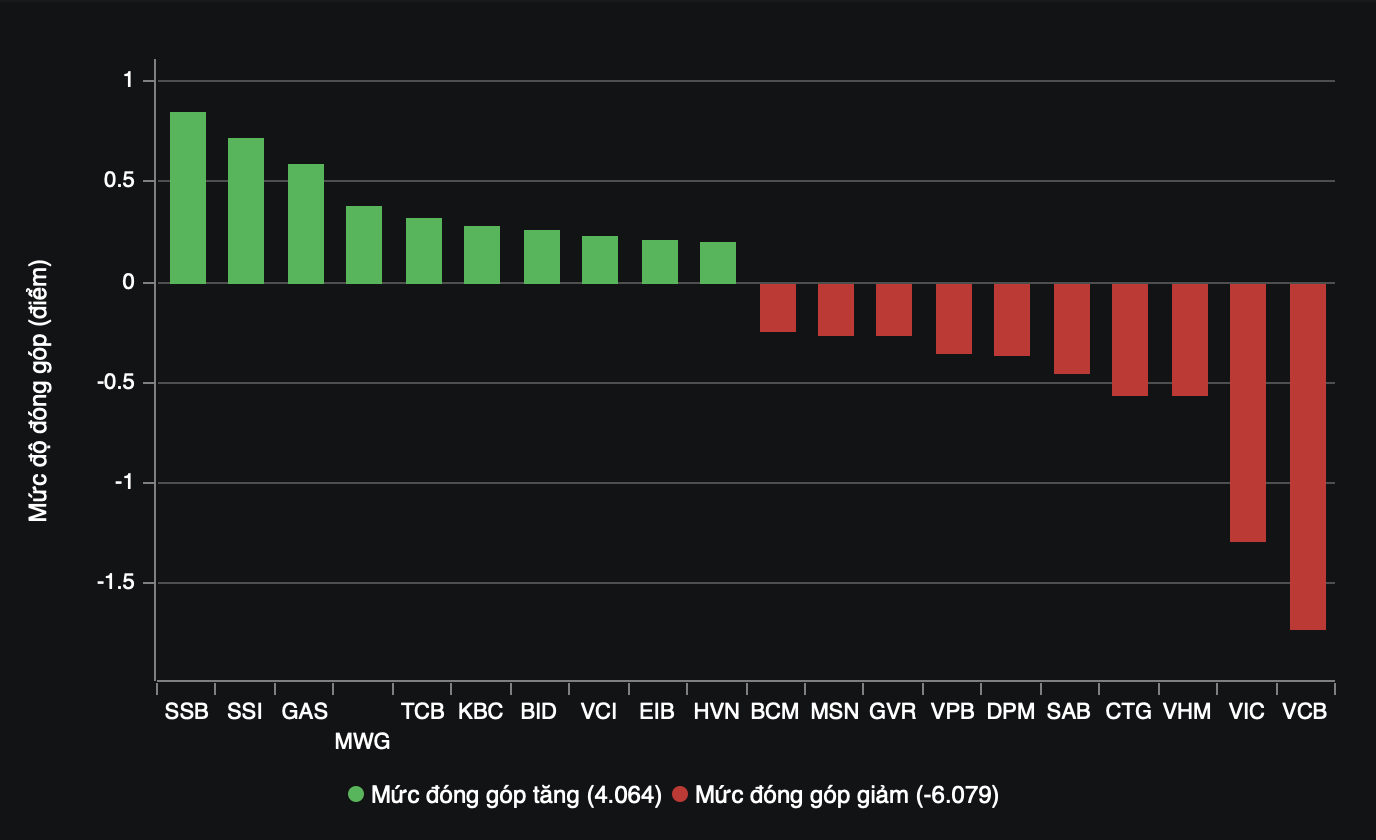This screenshot has height=840, width=1376.
Task: Select the CTG red bar
Action: coord(1130,340)
